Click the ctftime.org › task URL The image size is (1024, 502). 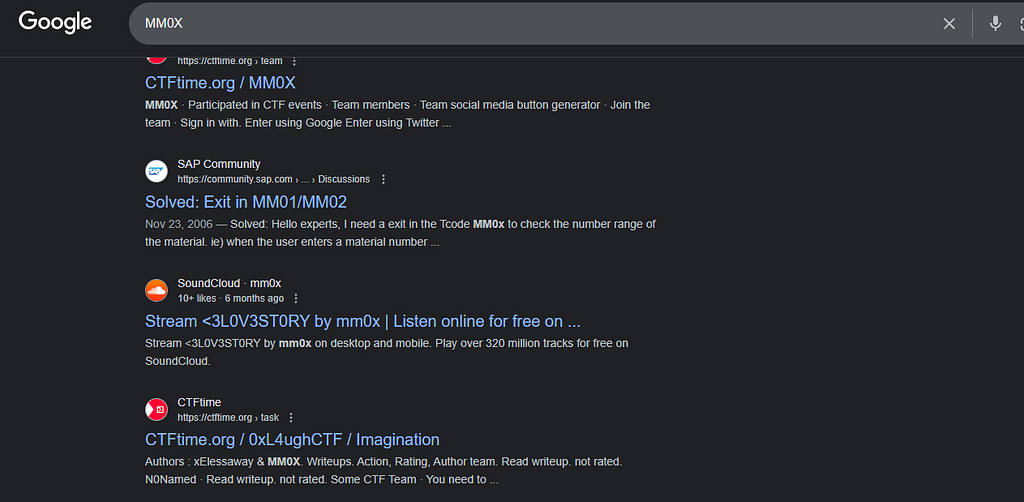pyautogui.click(x=228, y=418)
